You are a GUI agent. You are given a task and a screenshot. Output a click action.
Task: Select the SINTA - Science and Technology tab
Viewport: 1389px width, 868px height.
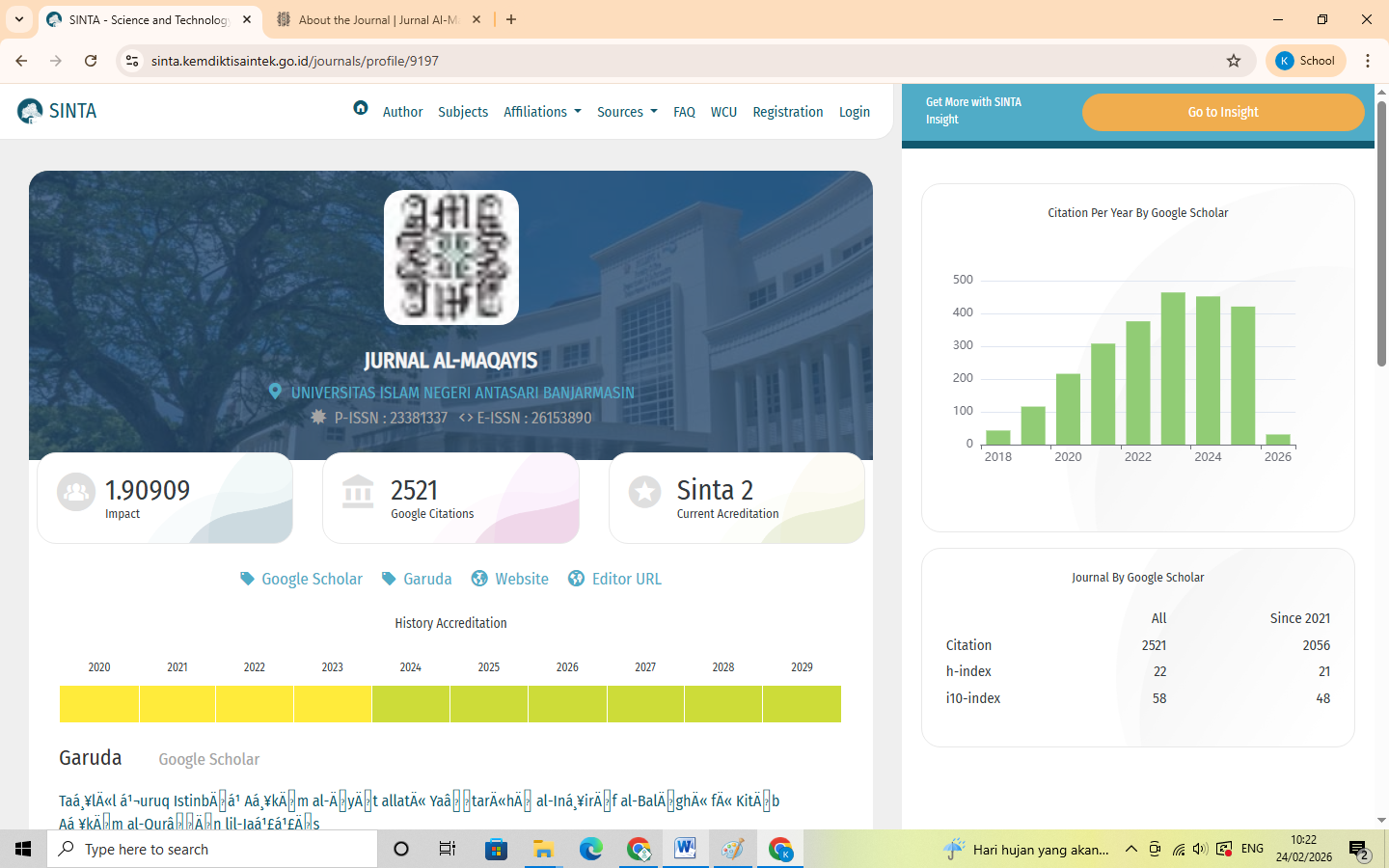[x=150, y=19]
